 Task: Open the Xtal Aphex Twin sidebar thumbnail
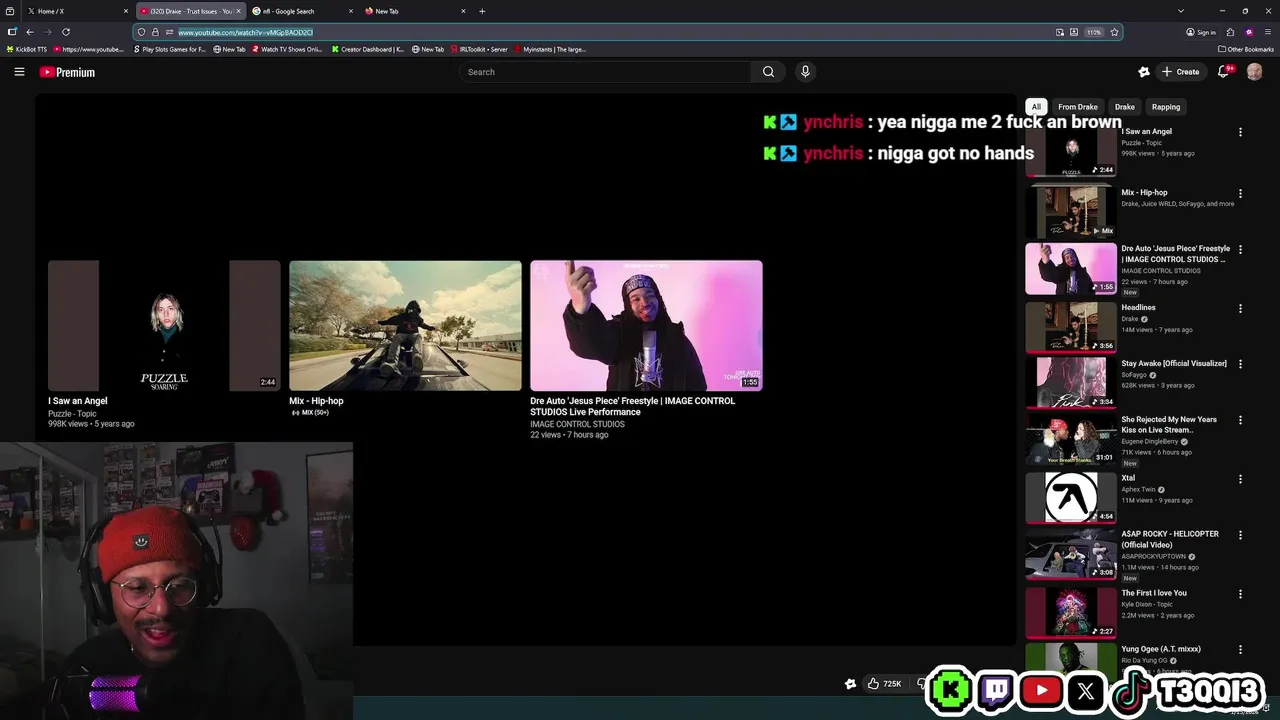coord(1071,497)
